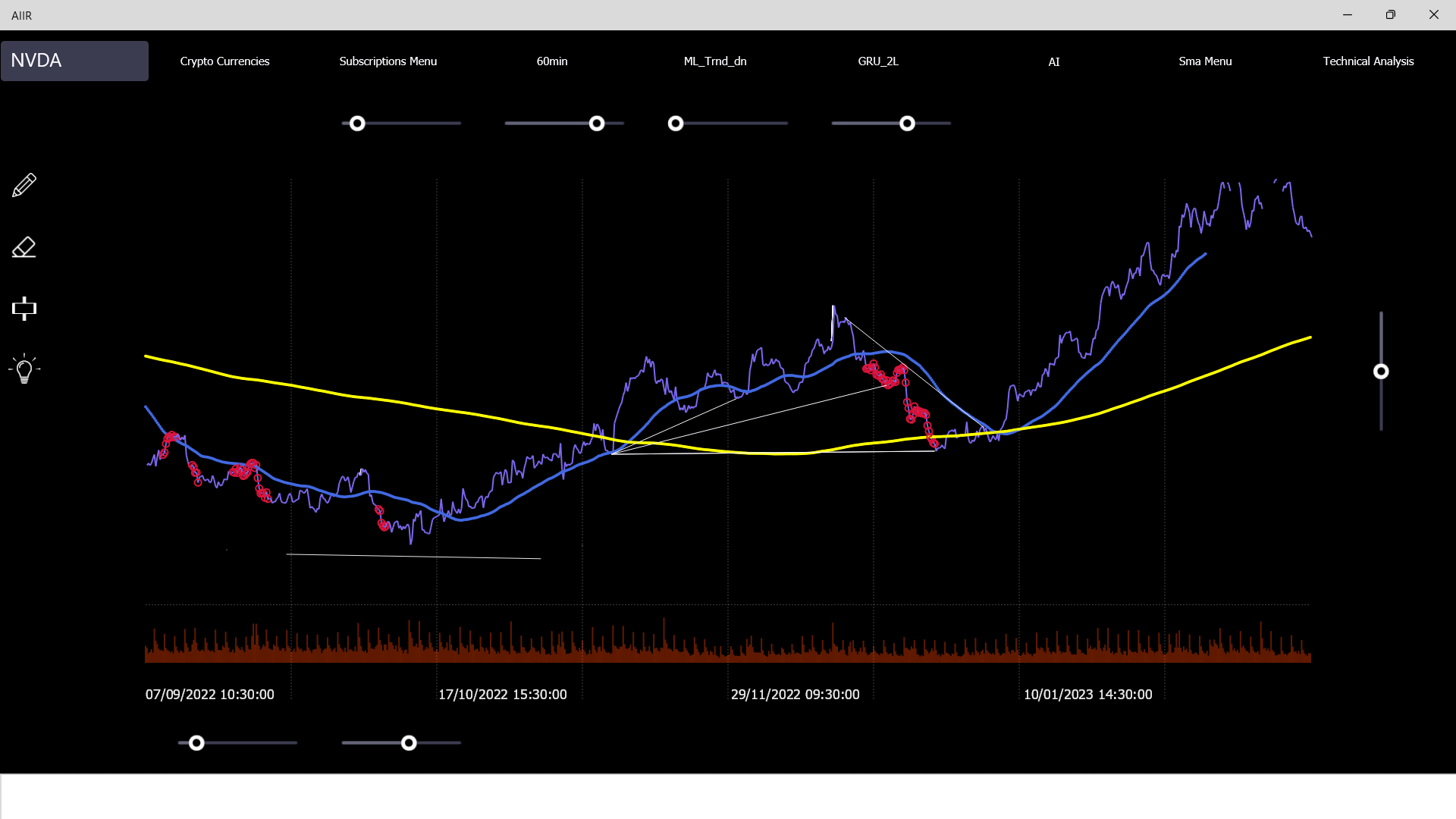Screen dimensions: 1456x819
Task: Click the bottom-left slider handle
Action: pyautogui.click(x=196, y=743)
